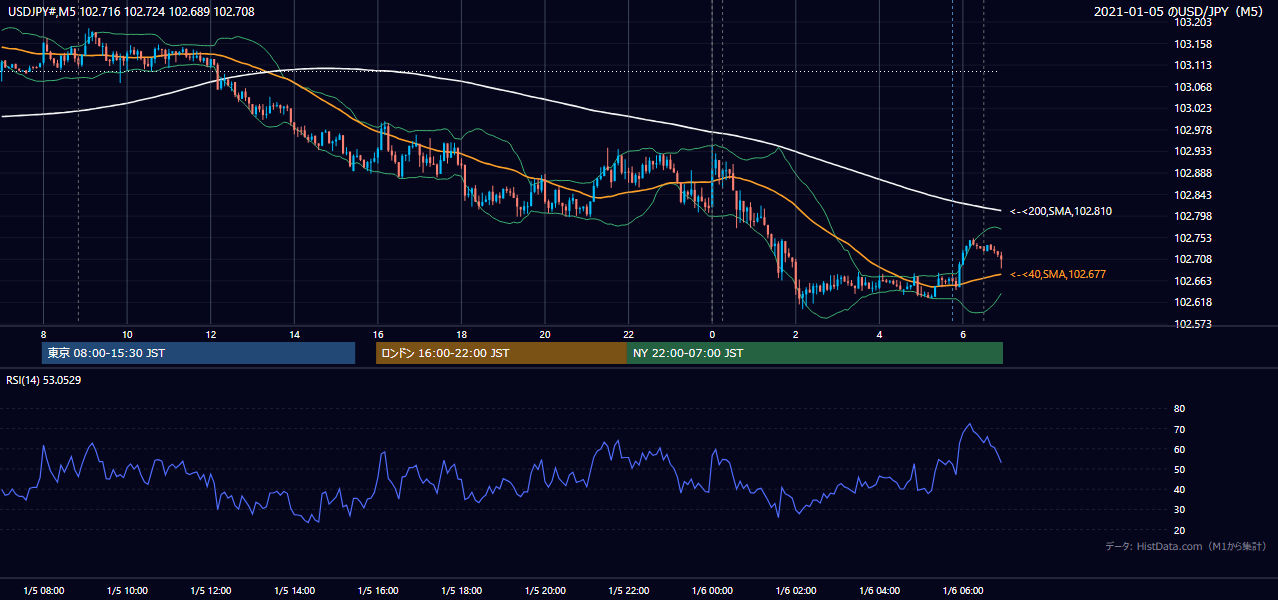Viewport: 1278px width, 600px height.
Task: Click the hour 4 tick under price chart
Action: click(879, 334)
